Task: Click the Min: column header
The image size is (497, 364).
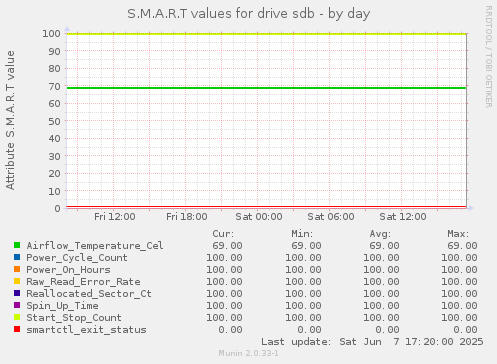Action: [x=302, y=234]
